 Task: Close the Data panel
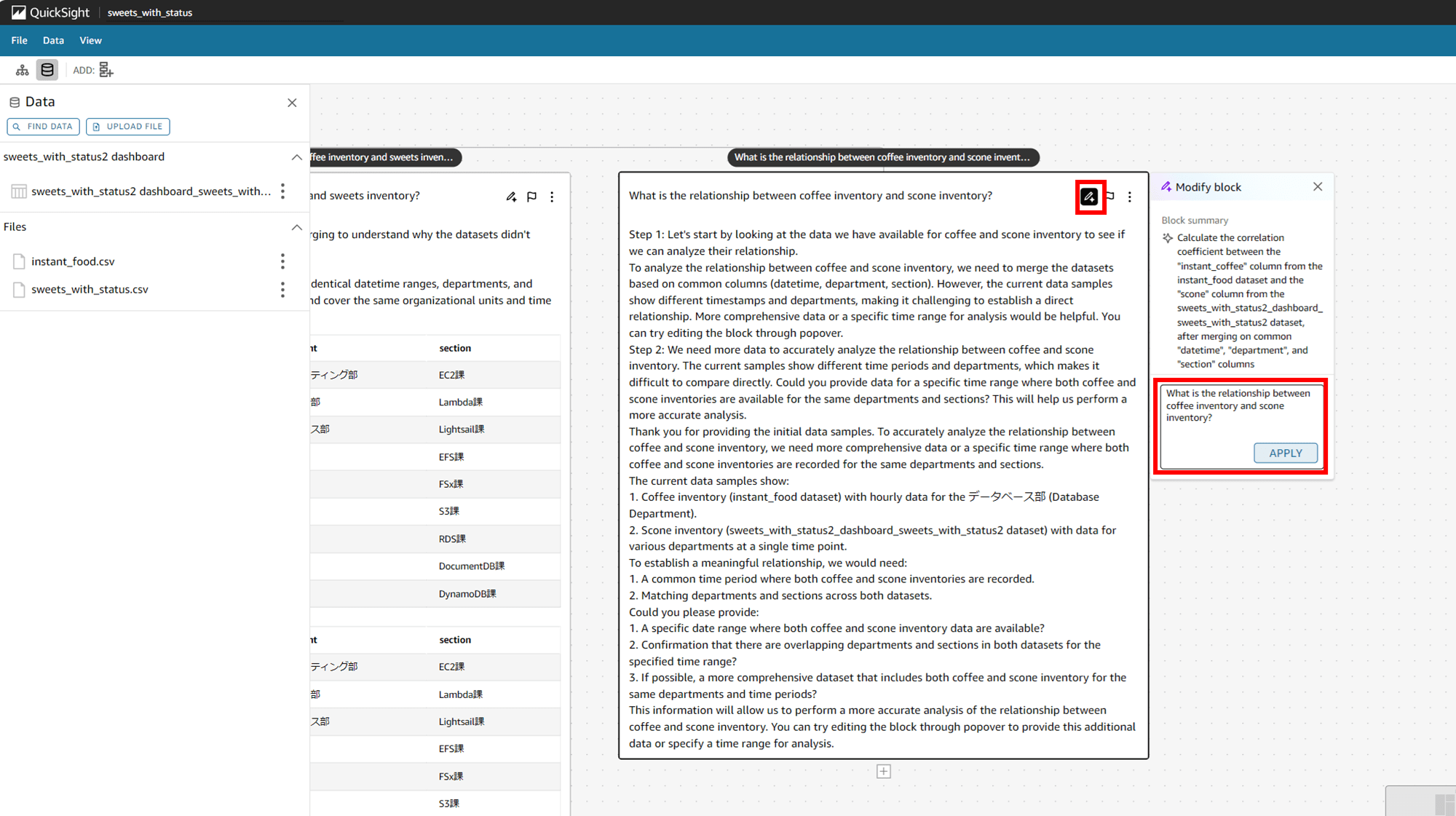pyautogui.click(x=292, y=103)
